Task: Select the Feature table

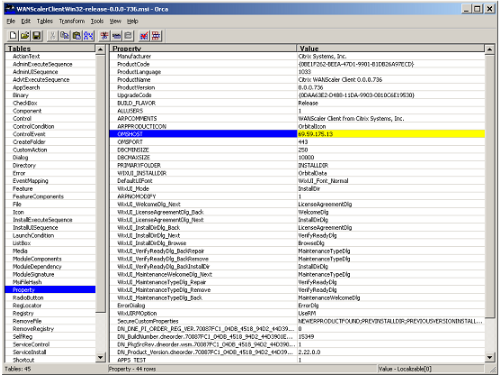Action: tap(23, 189)
